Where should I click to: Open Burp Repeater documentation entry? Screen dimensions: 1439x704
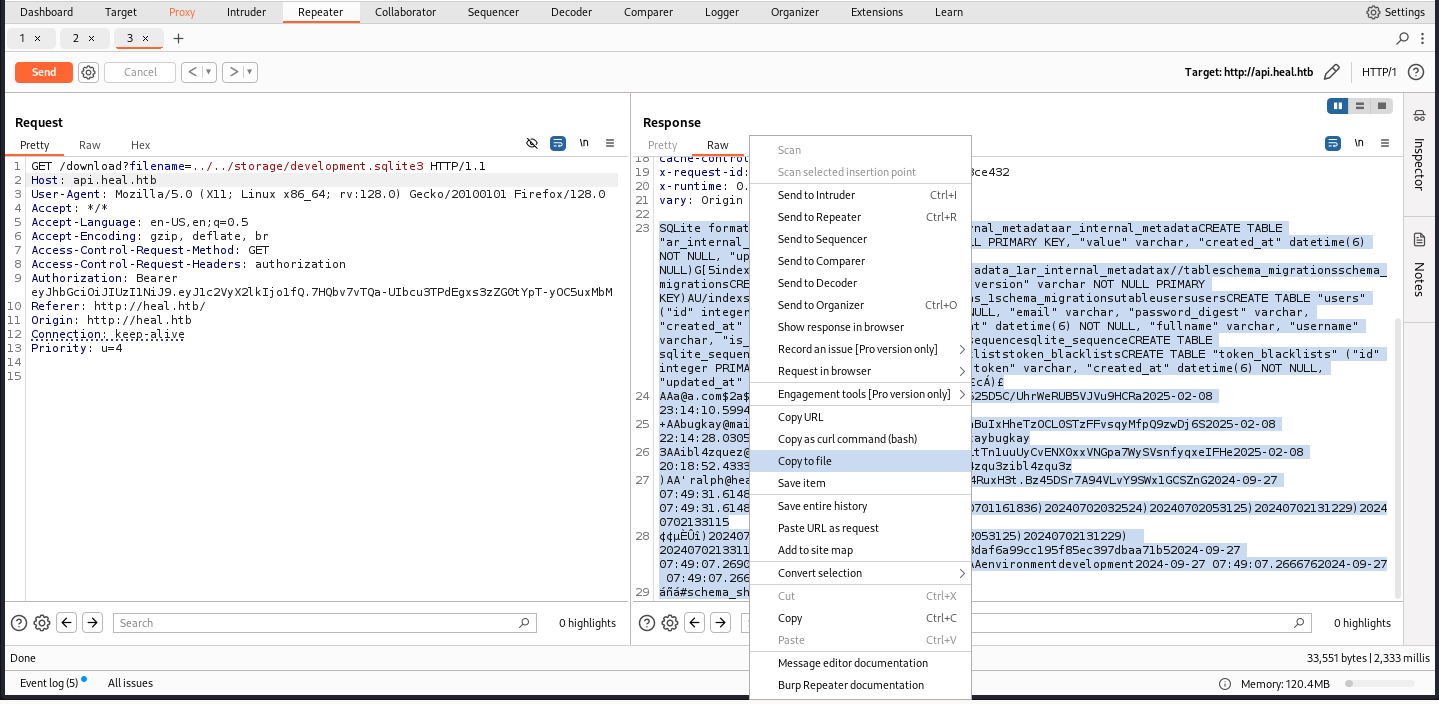(x=860, y=685)
